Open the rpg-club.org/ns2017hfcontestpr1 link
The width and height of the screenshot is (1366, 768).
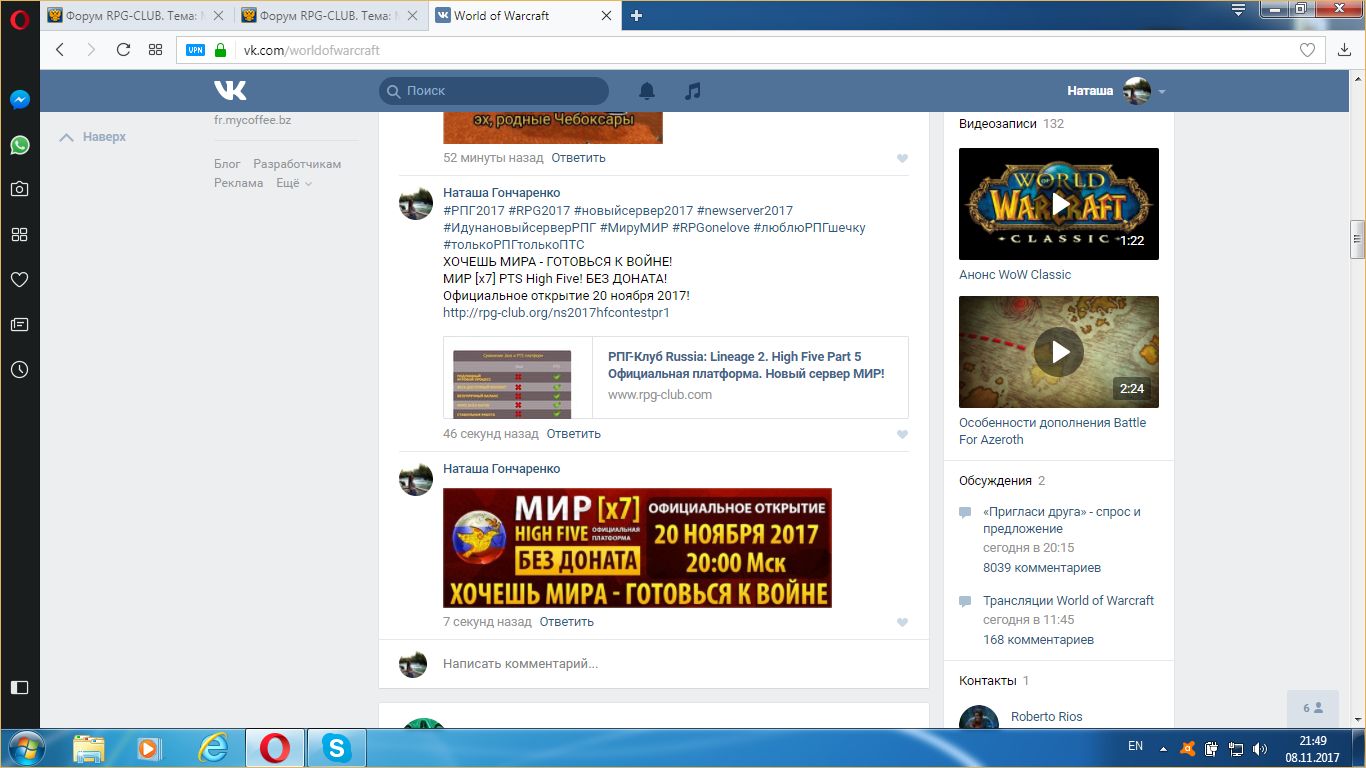[556, 312]
